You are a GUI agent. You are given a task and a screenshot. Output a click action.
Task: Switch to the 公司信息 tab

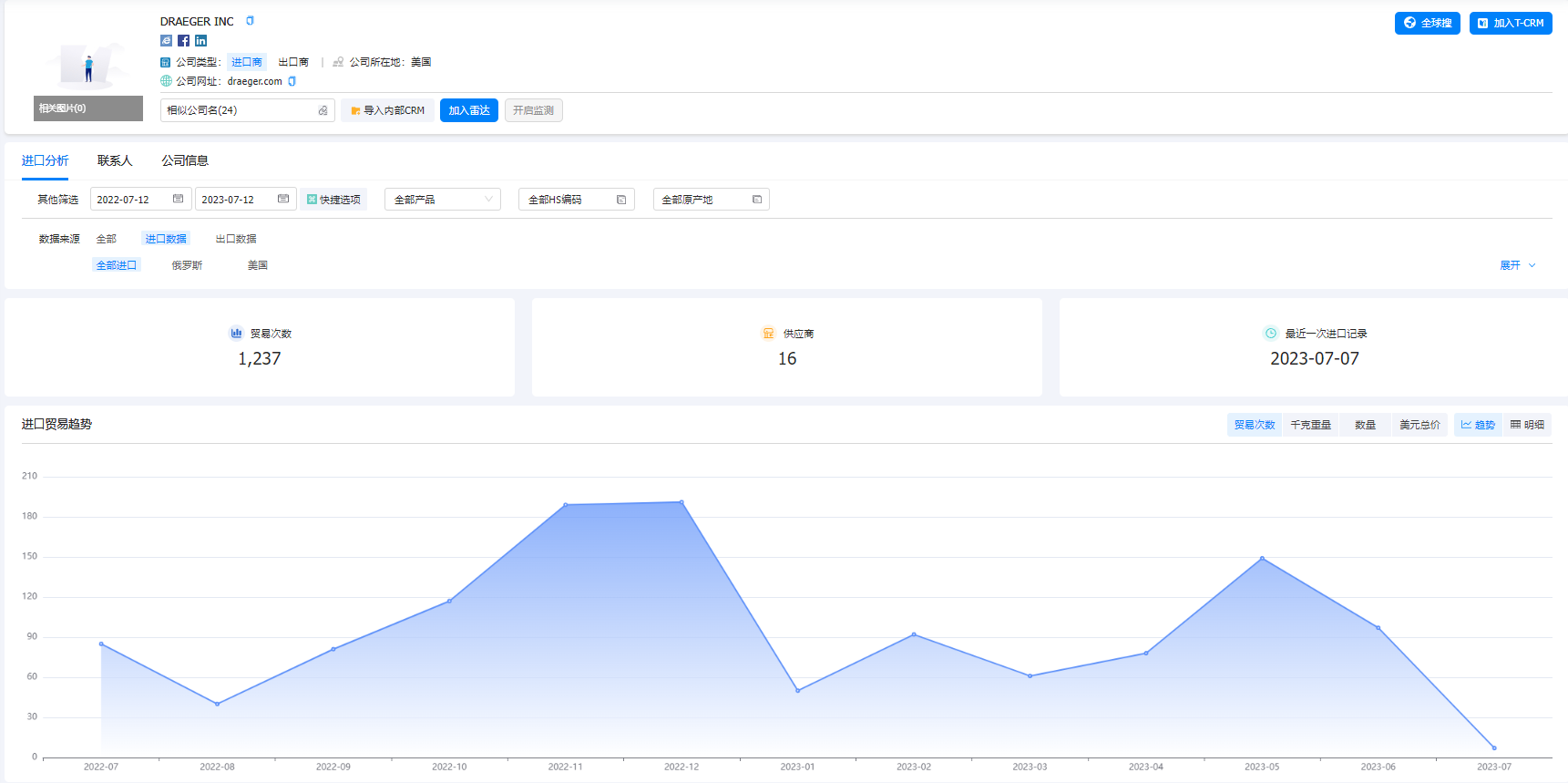tap(185, 160)
